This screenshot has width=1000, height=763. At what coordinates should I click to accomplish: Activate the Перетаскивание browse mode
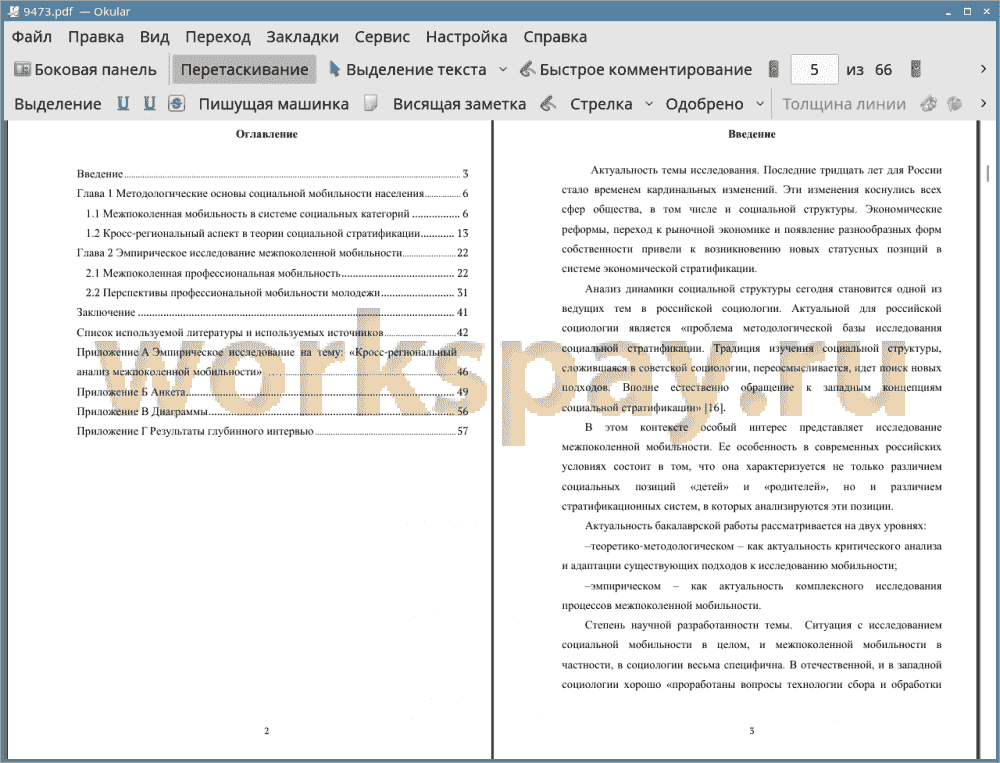click(x=244, y=70)
